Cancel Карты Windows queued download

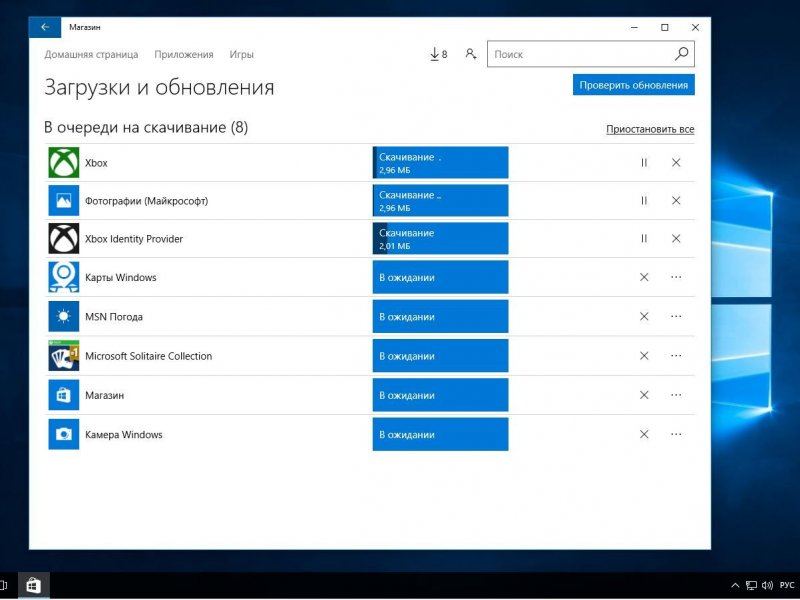click(644, 277)
